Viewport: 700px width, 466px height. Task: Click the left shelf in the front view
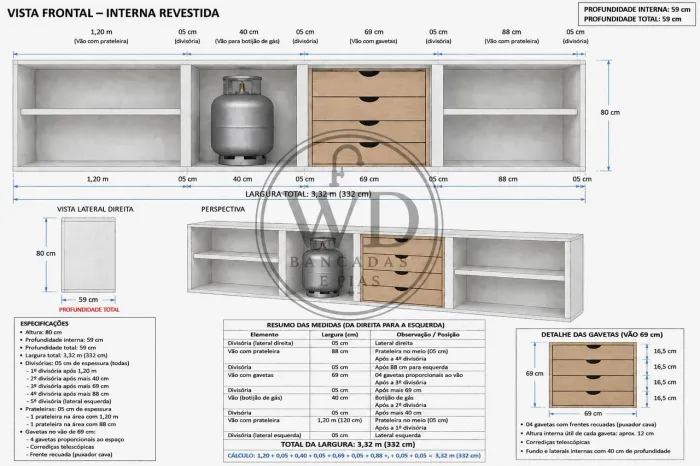pyautogui.click(x=100, y=112)
